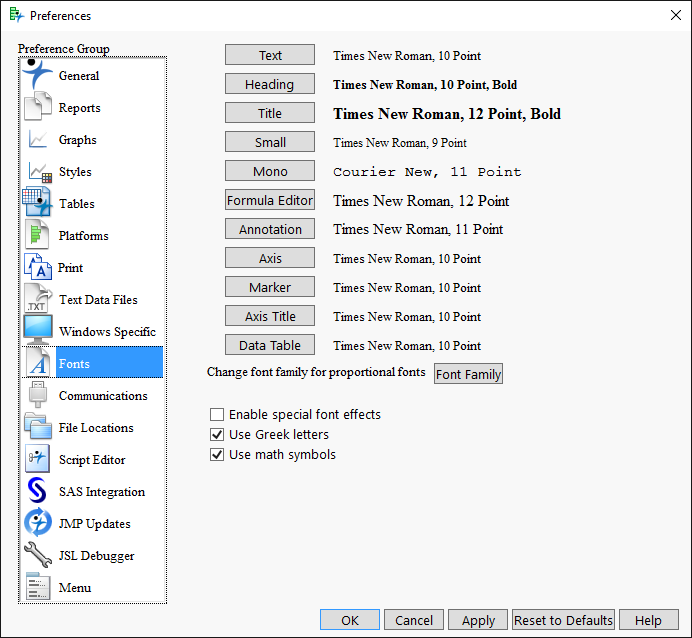Image resolution: width=692 pixels, height=638 pixels.
Task: Choose the Windows Specific monitor icon
Action: pyautogui.click(x=38, y=330)
